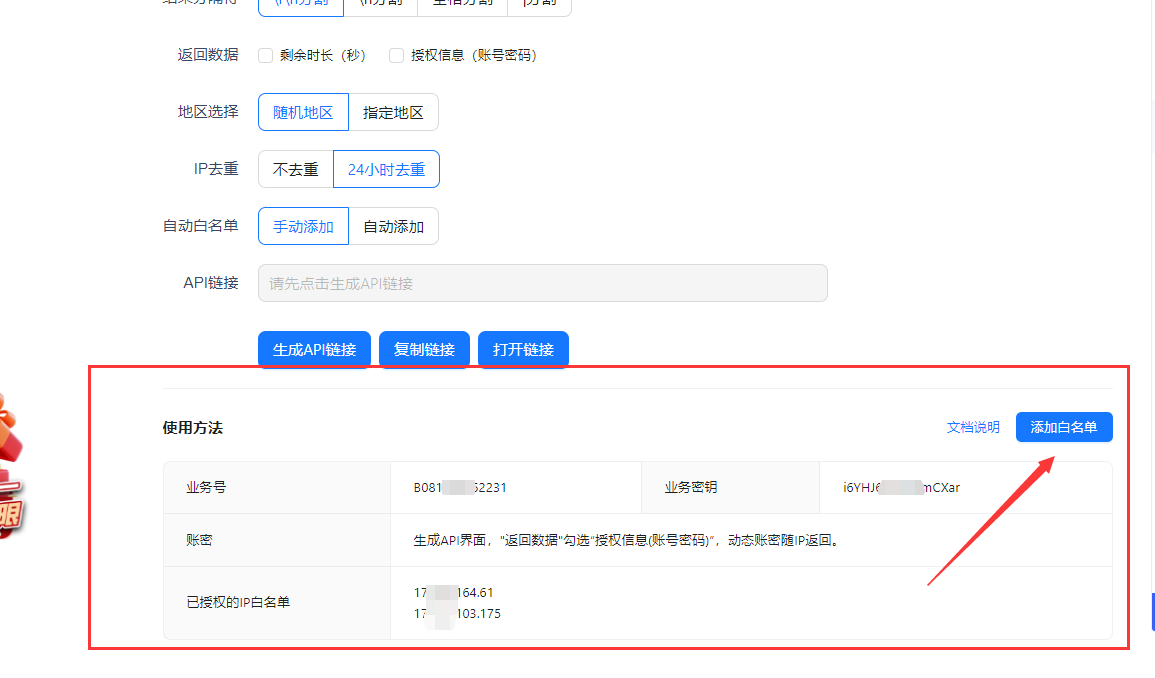Switch auto whitelist to 自动添加

393,227
